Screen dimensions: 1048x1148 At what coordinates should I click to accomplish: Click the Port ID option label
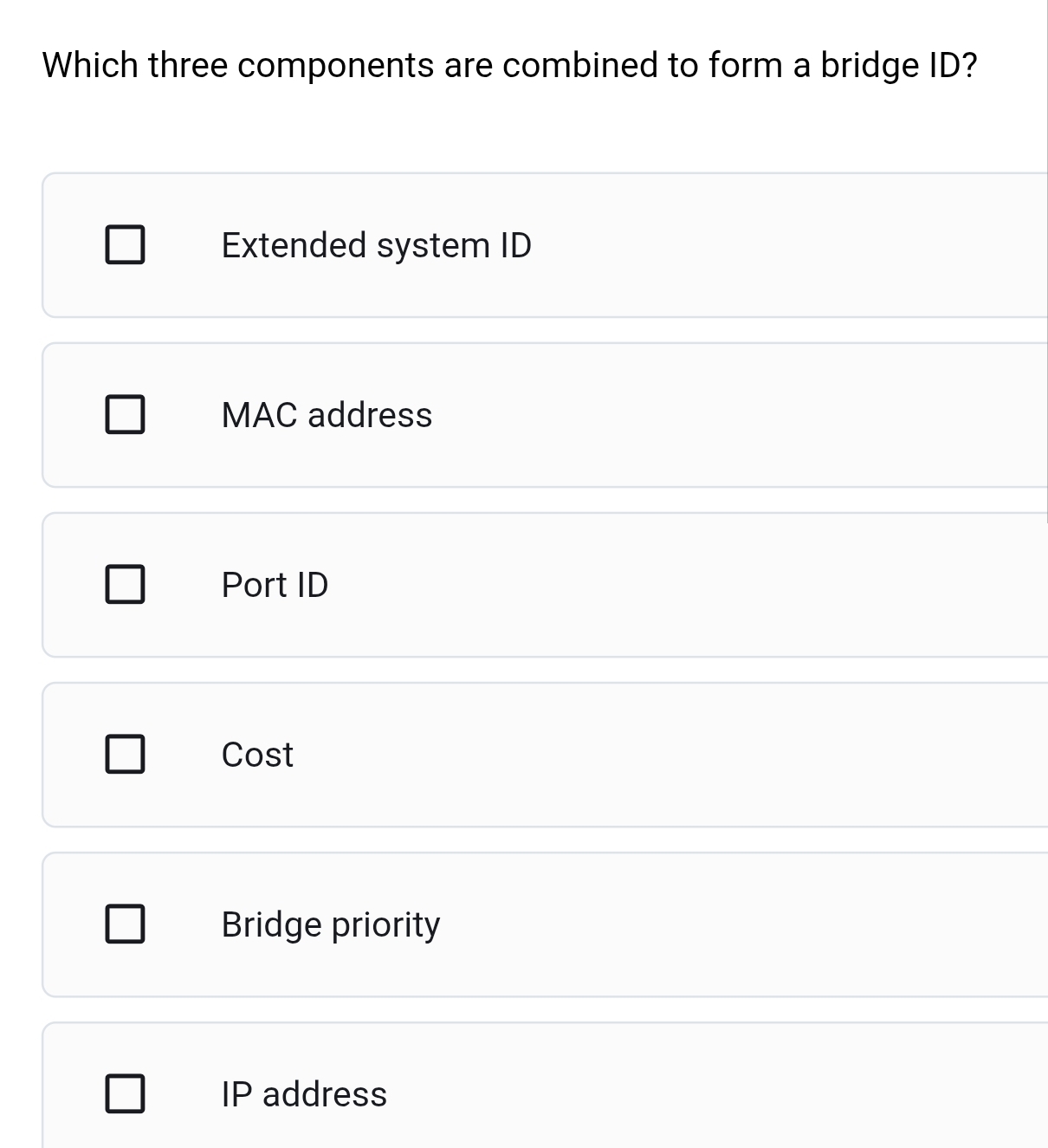pos(275,585)
